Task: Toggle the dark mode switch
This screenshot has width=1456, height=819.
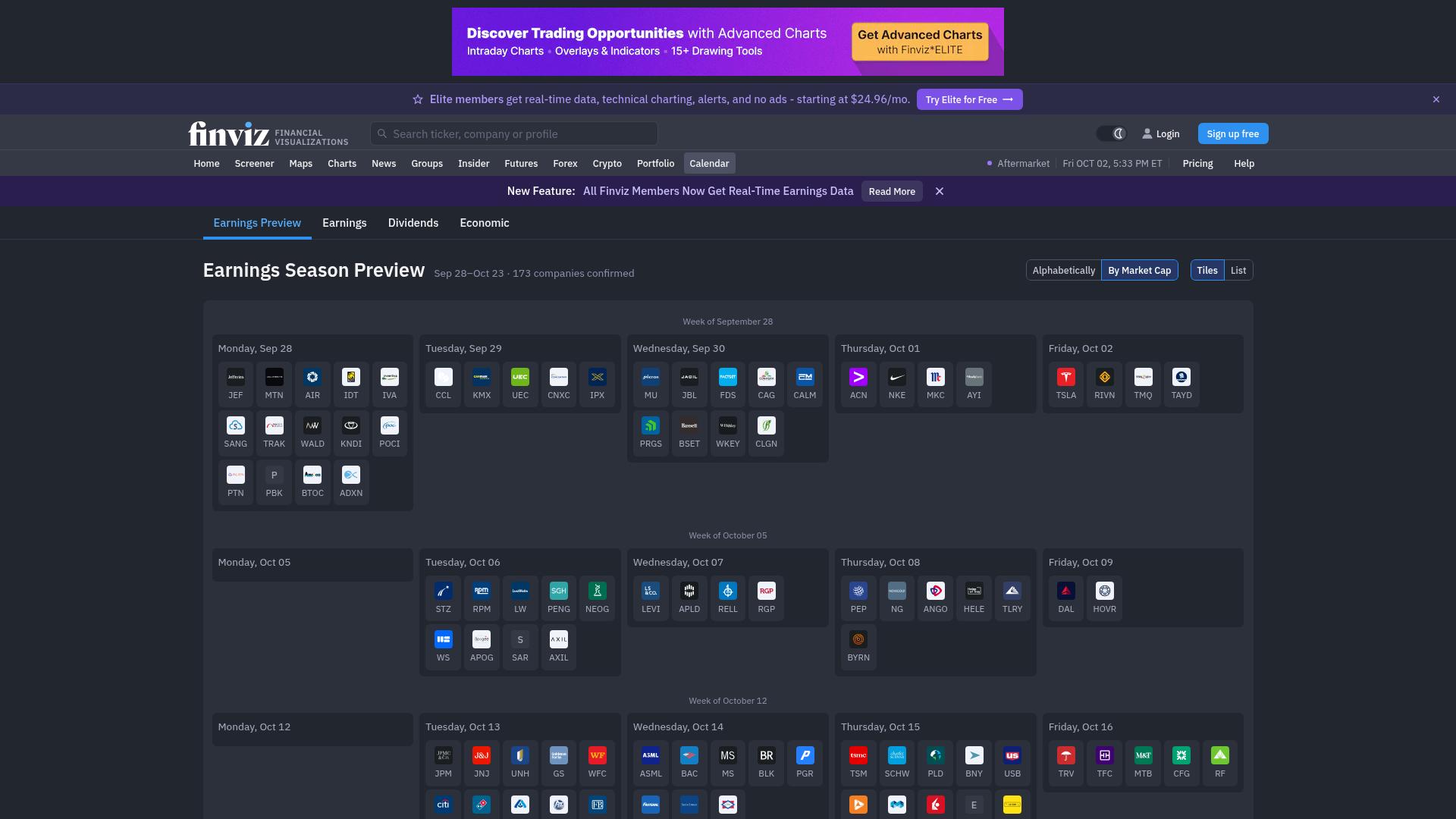Action: (x=1112, y=133)
